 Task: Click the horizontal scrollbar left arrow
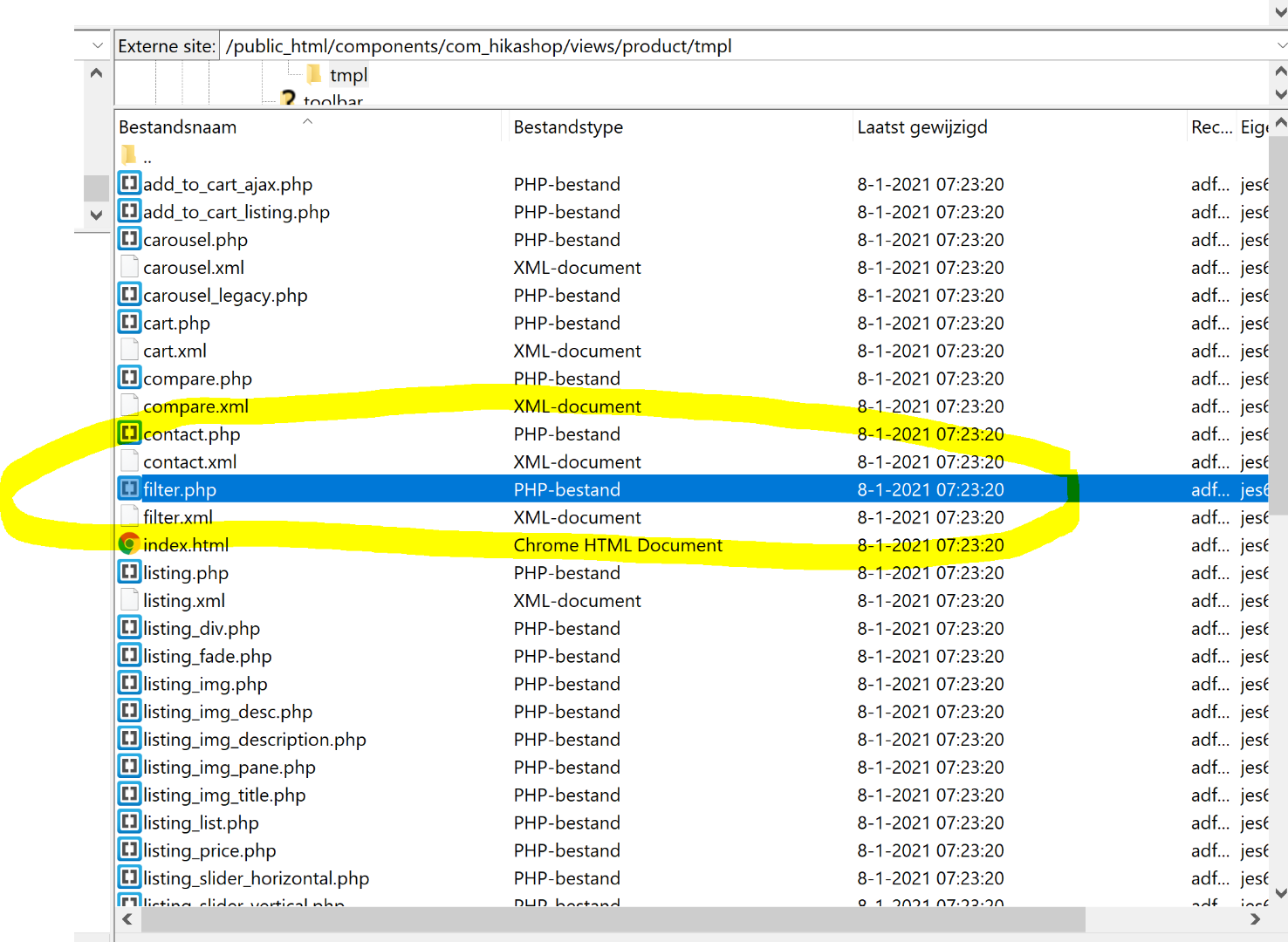[127, 919]
